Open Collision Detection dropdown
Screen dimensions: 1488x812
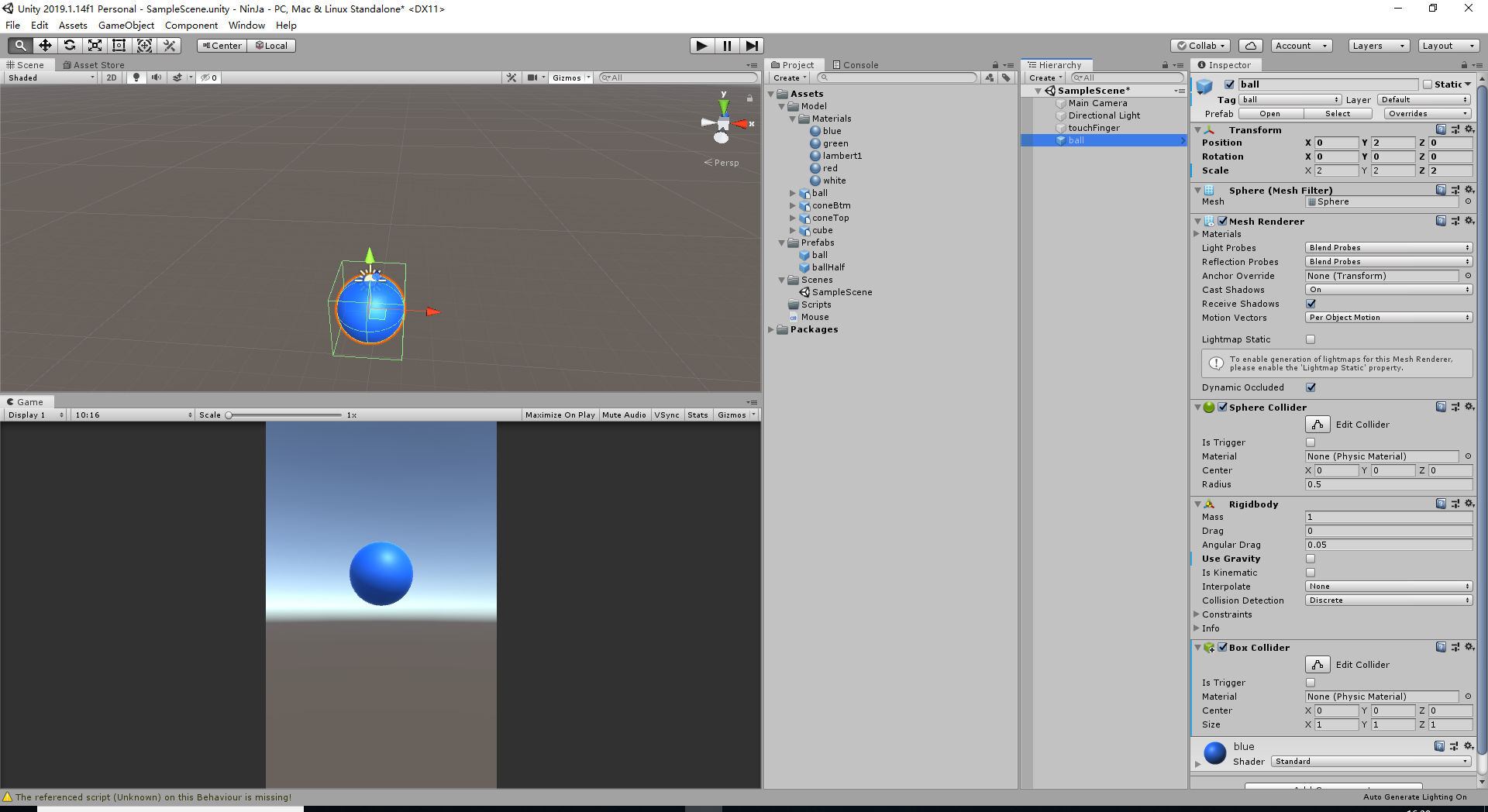pyautogui.click(x=1388, y=600)
